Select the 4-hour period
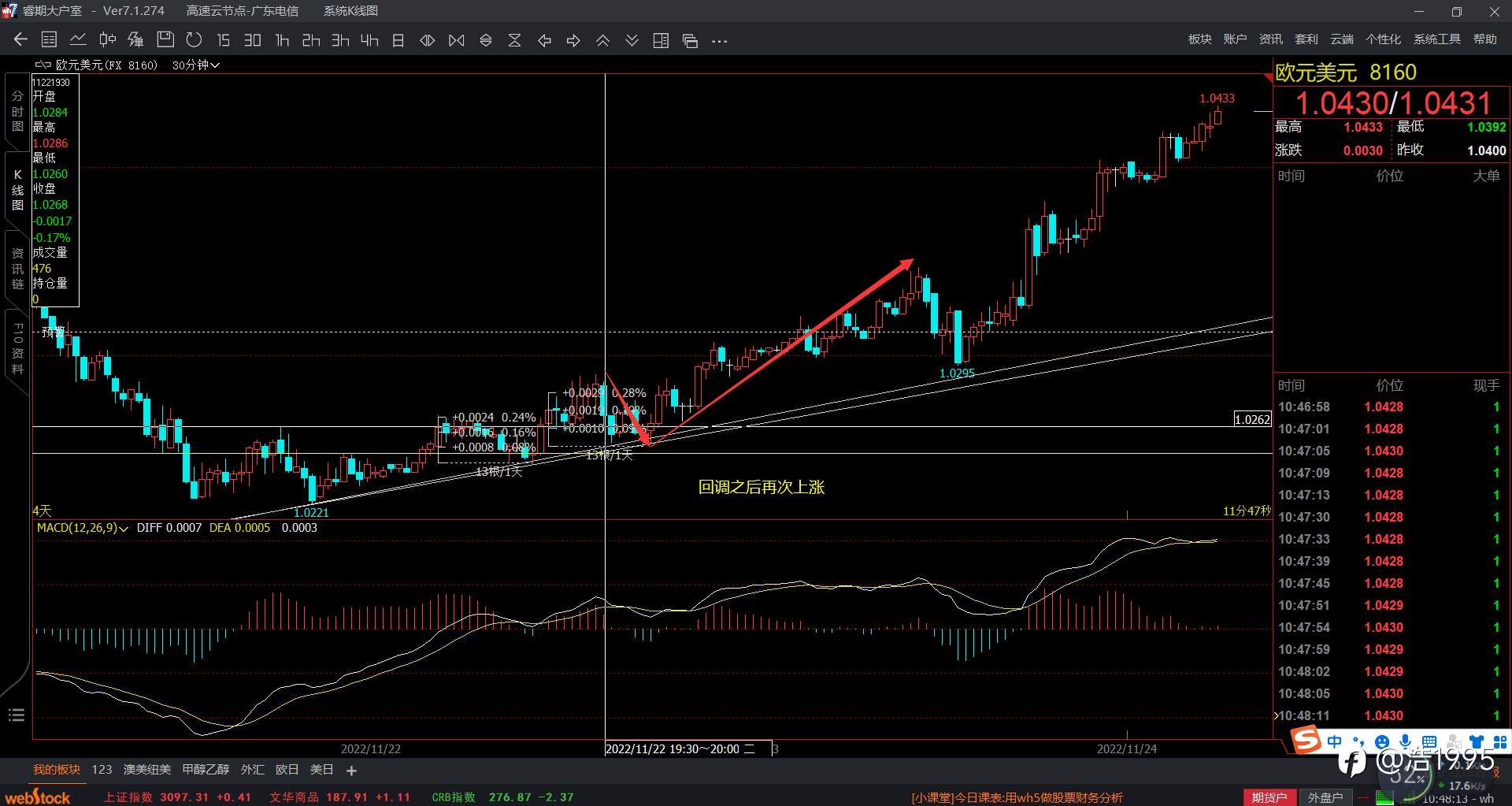 coord(369,40)
